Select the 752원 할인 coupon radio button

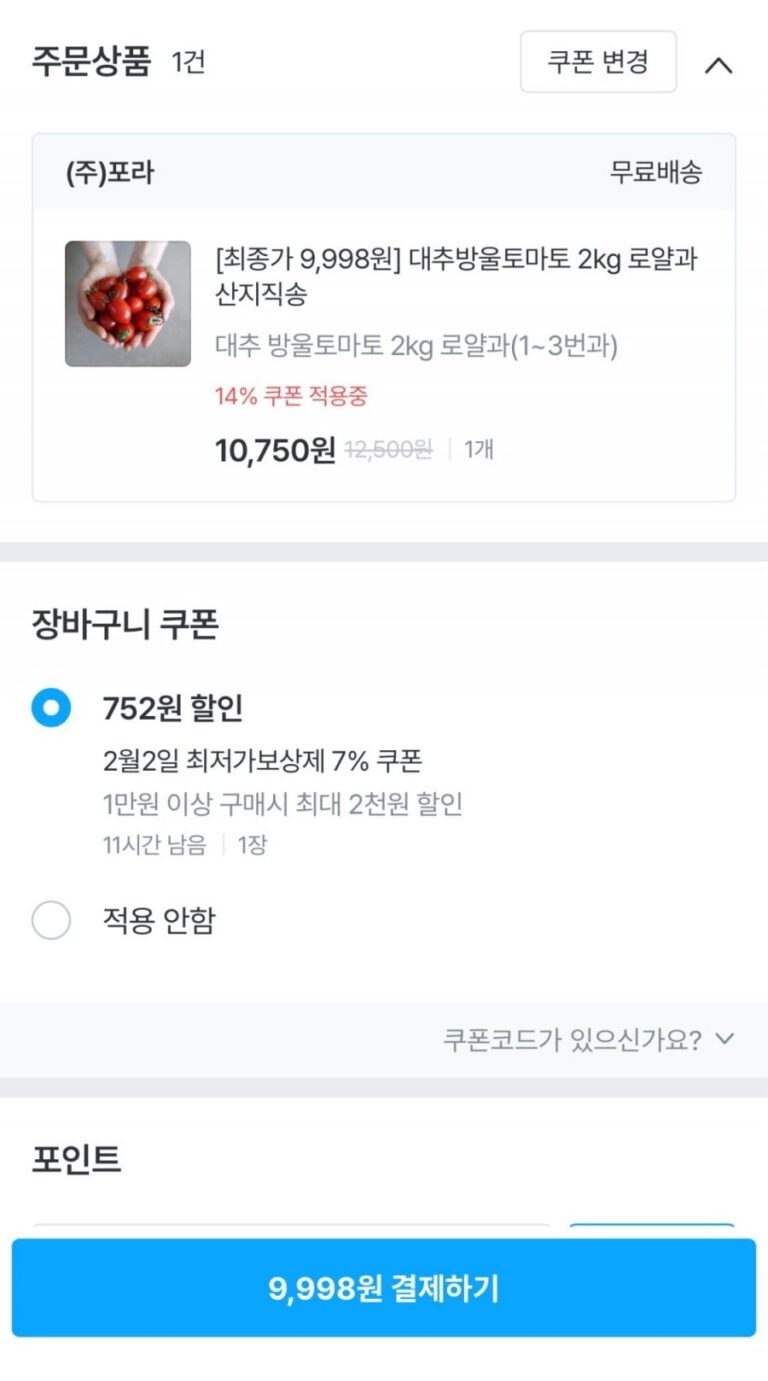click(51, 709)
